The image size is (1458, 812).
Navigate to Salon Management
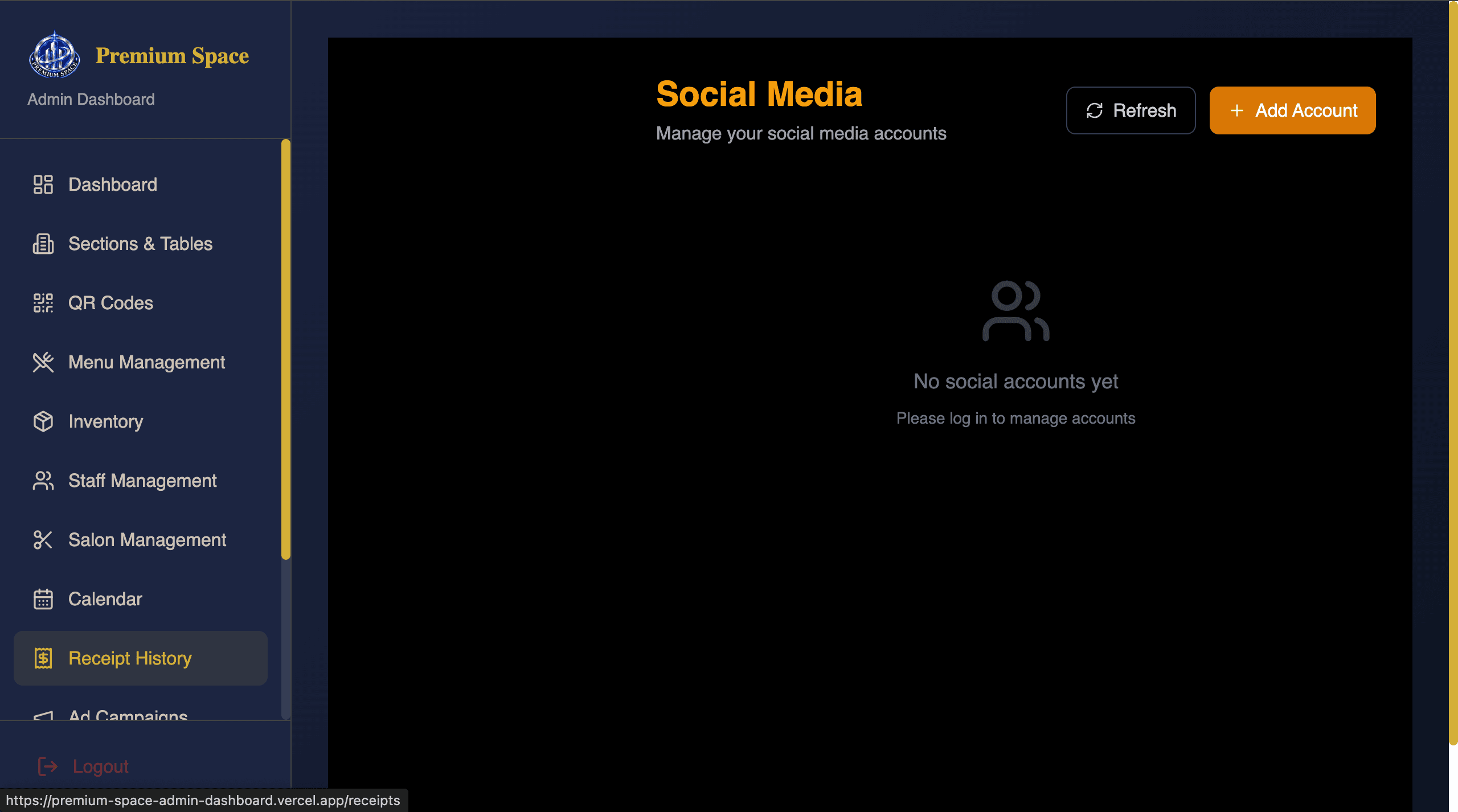click(141, 540)
